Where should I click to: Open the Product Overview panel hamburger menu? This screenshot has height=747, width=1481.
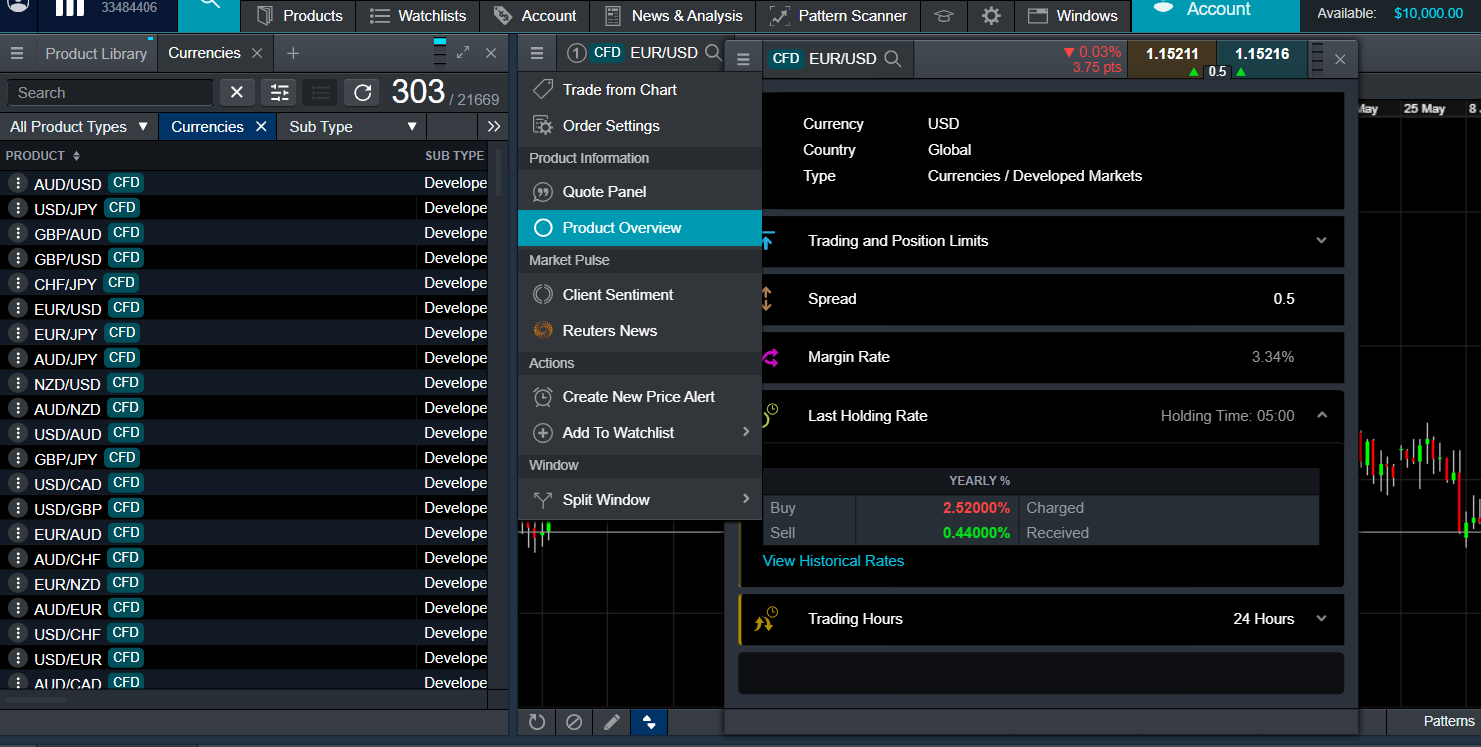[x=743, y=59]
